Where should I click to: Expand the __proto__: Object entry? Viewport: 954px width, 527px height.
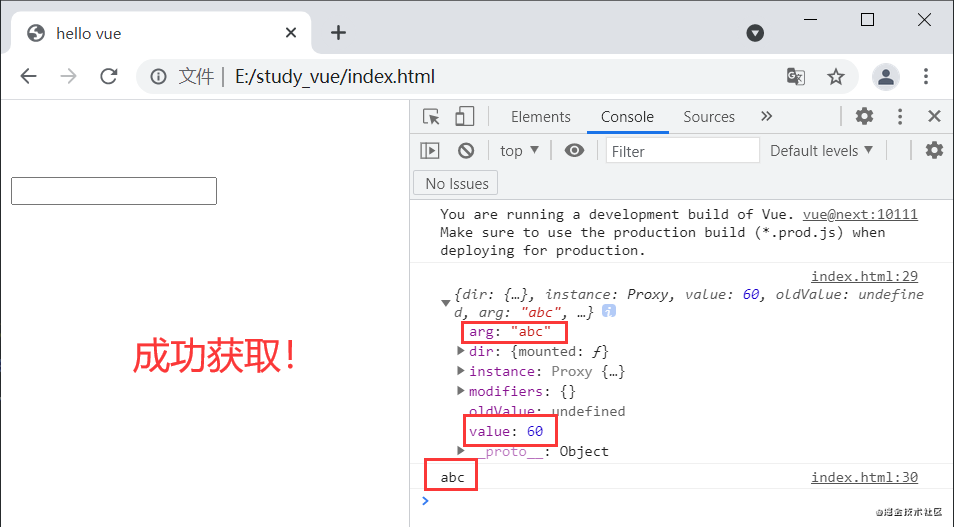pos(461,451)
